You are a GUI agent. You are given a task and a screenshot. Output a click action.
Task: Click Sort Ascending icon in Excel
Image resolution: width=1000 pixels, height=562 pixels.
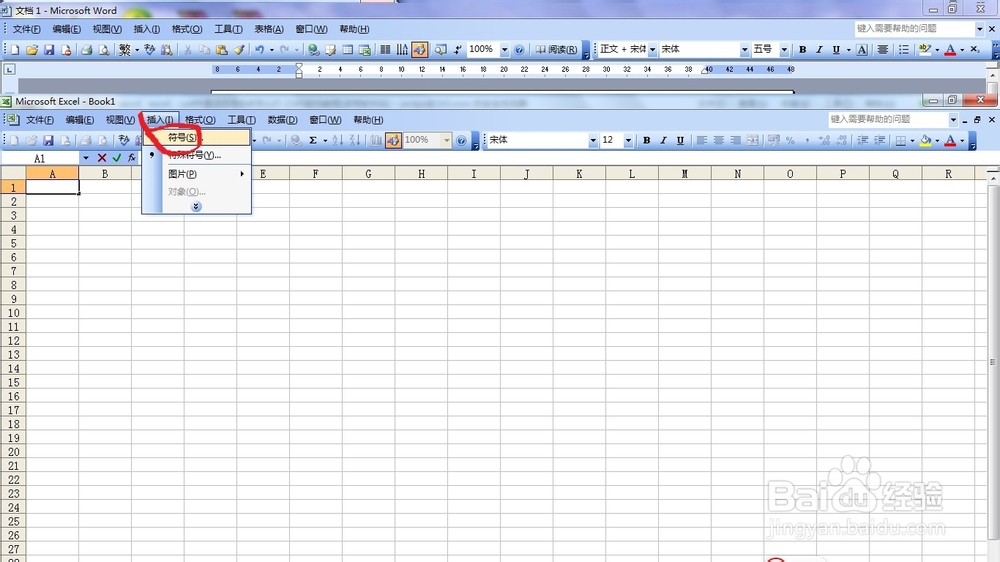tap(337, 140)
